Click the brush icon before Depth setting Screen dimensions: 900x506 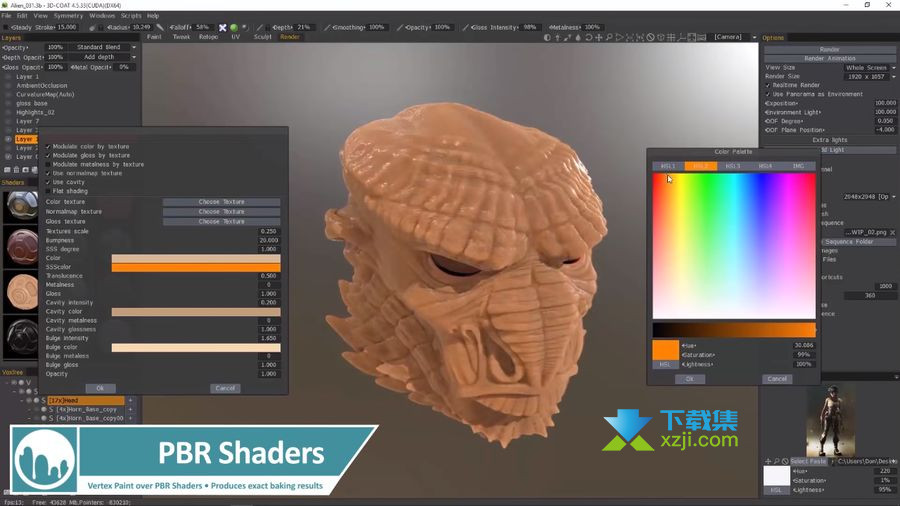click(x=260, y=28)
